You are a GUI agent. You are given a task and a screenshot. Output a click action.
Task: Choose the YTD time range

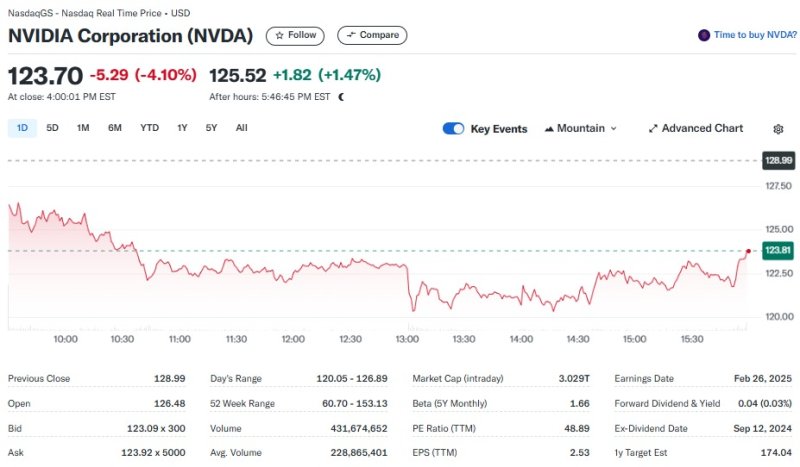click(x=149, y=128)
